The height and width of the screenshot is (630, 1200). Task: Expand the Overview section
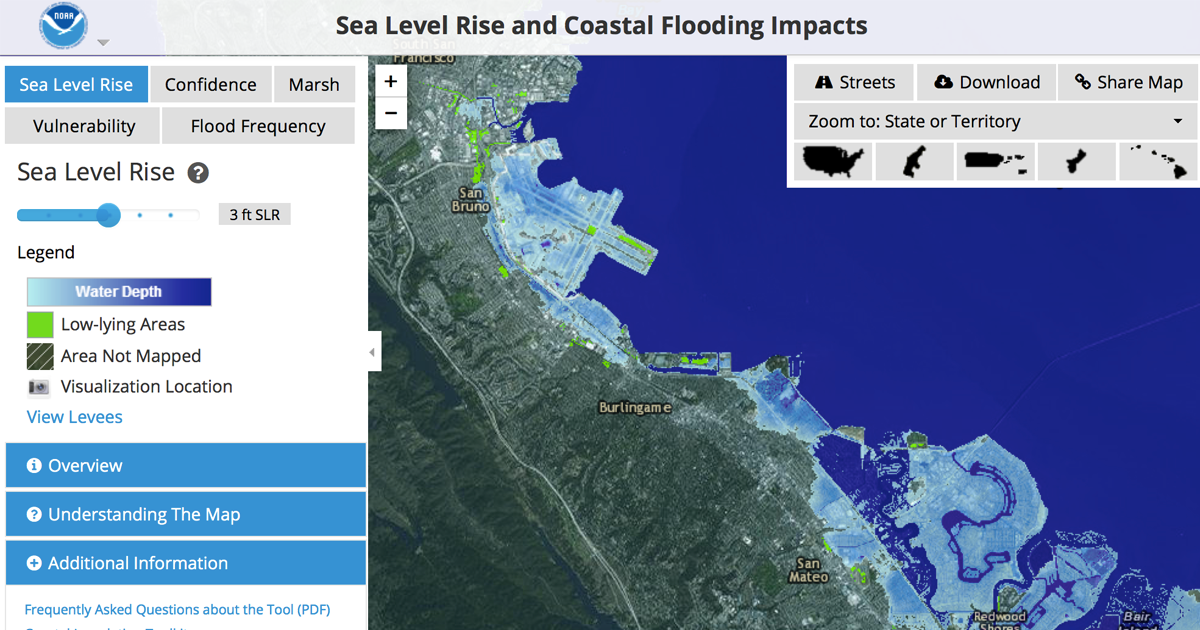[186, 465]
